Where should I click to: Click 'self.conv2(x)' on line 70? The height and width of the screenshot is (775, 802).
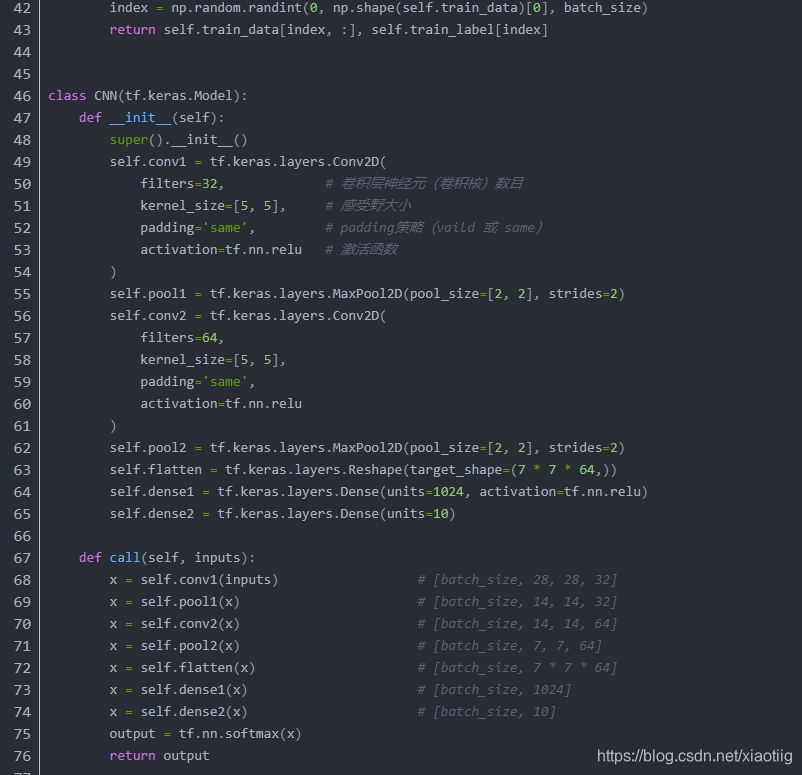click(x=190, y=624)
